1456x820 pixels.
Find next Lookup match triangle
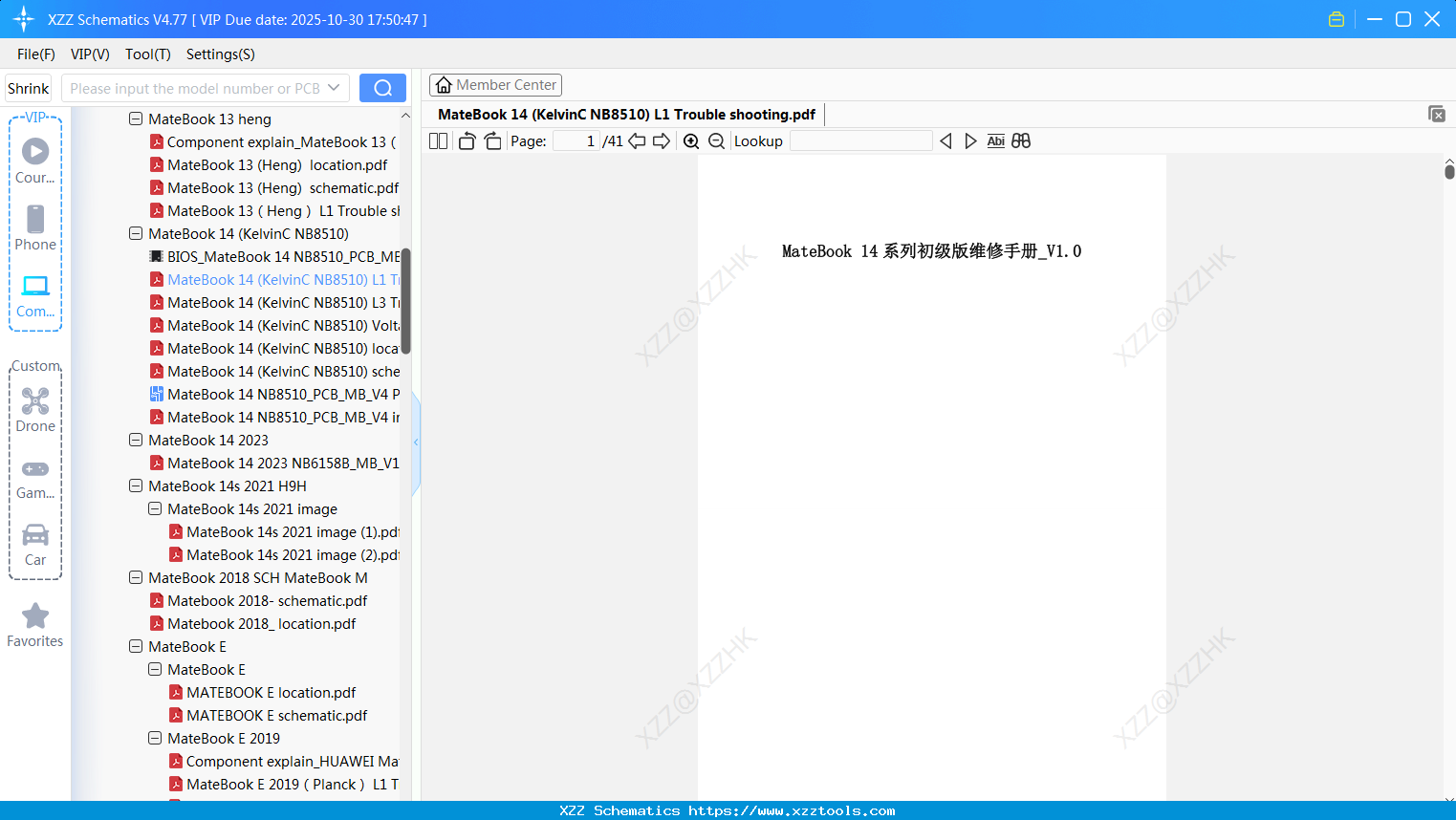click(x=970, y=141)
